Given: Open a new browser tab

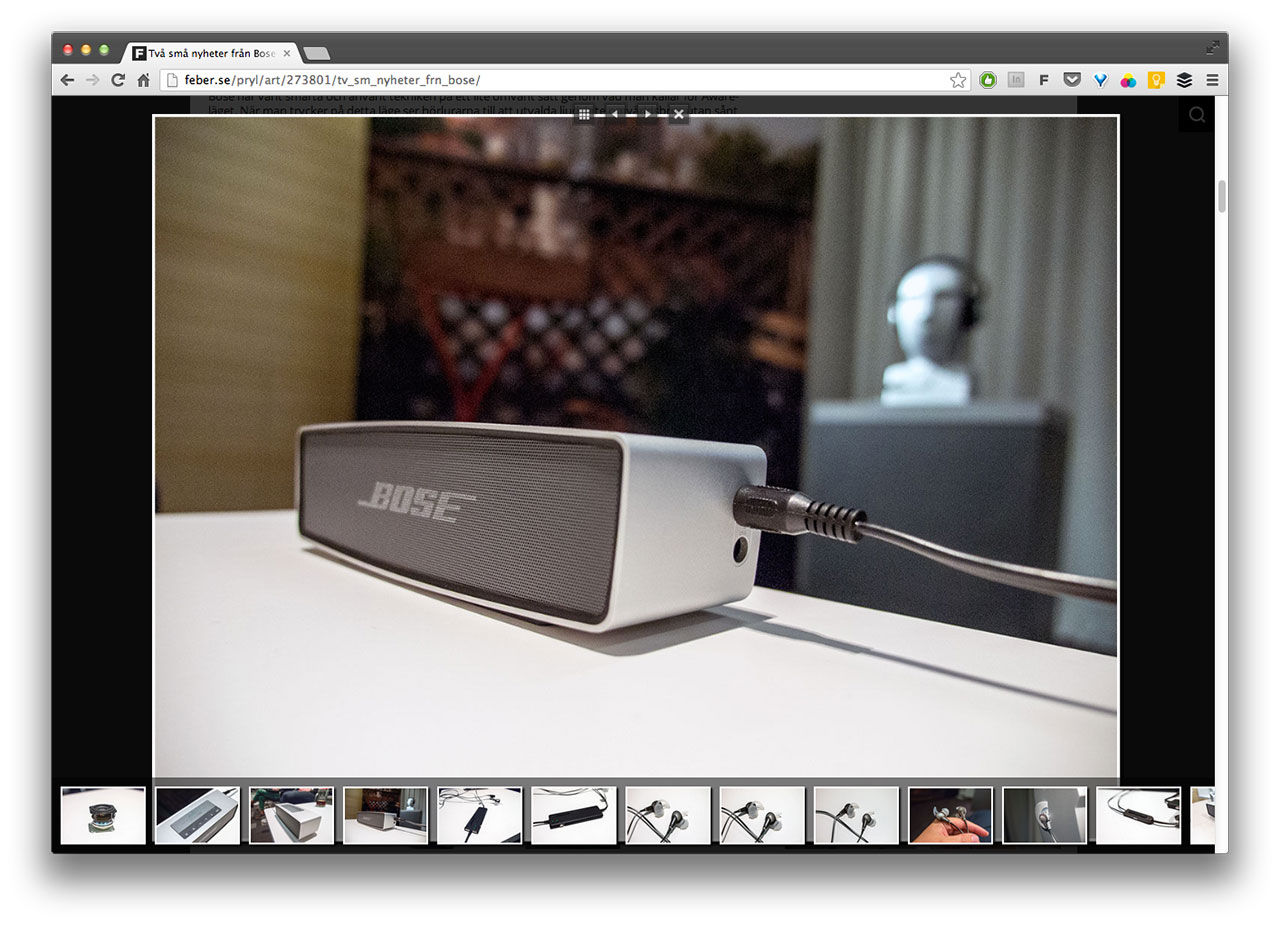Looking at the screenshot, I should [316, 53].
